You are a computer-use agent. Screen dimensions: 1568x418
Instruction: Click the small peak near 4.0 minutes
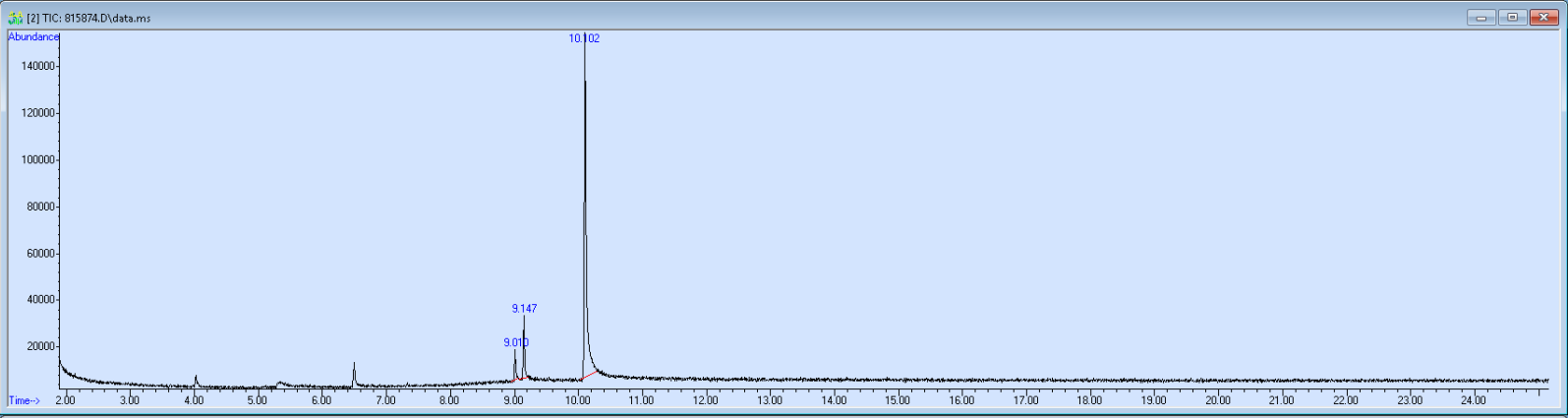196,381
